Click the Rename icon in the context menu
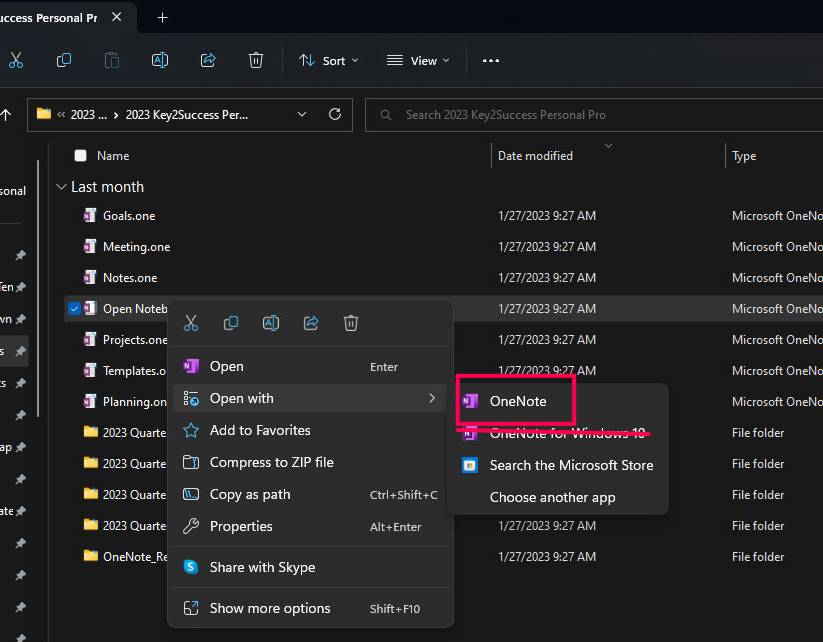Viewport: 823px width, 642px height. tap(271, 323)
